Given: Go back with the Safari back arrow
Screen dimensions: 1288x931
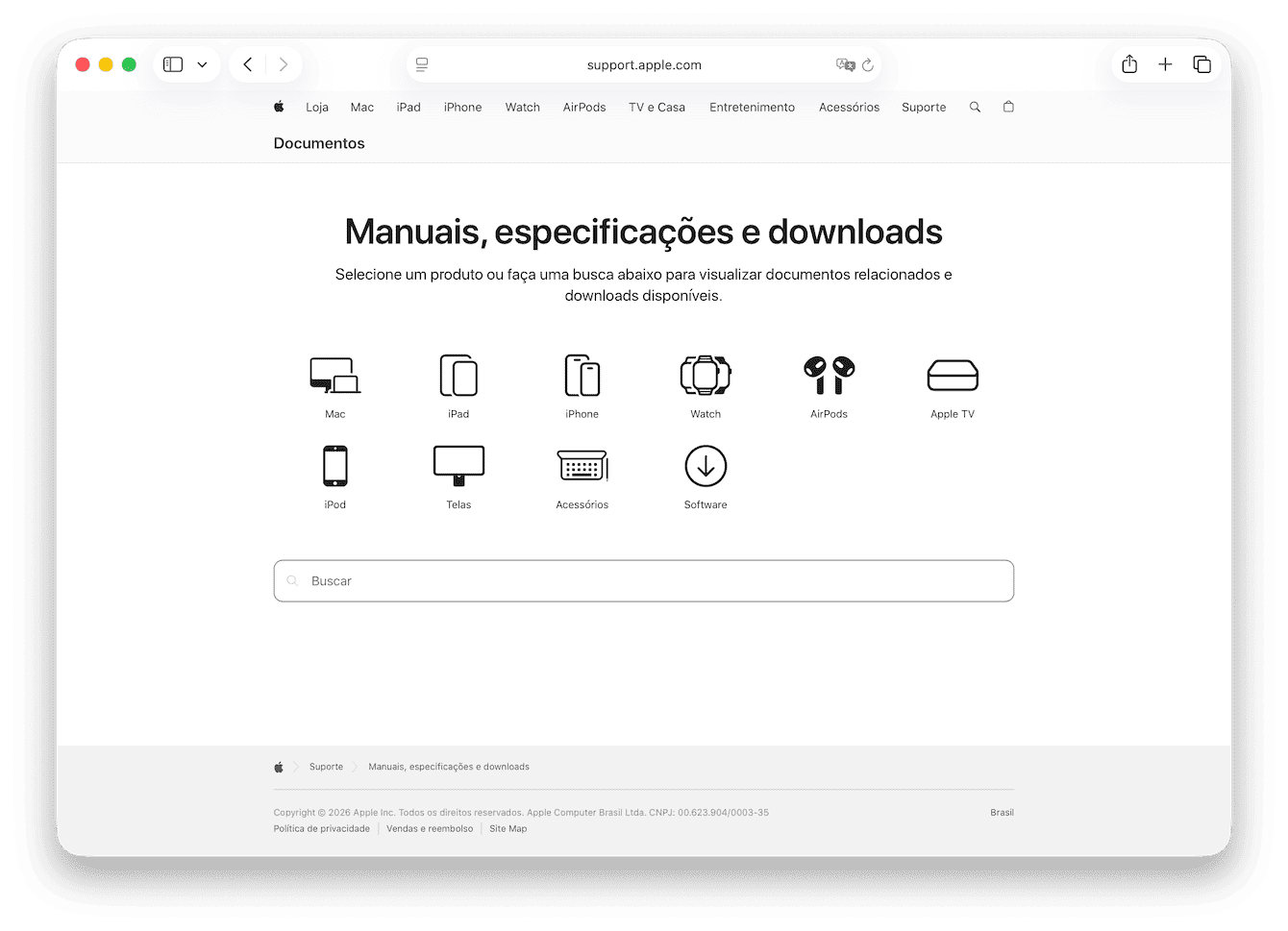Looking at the screenshot, I should (248, 64).
